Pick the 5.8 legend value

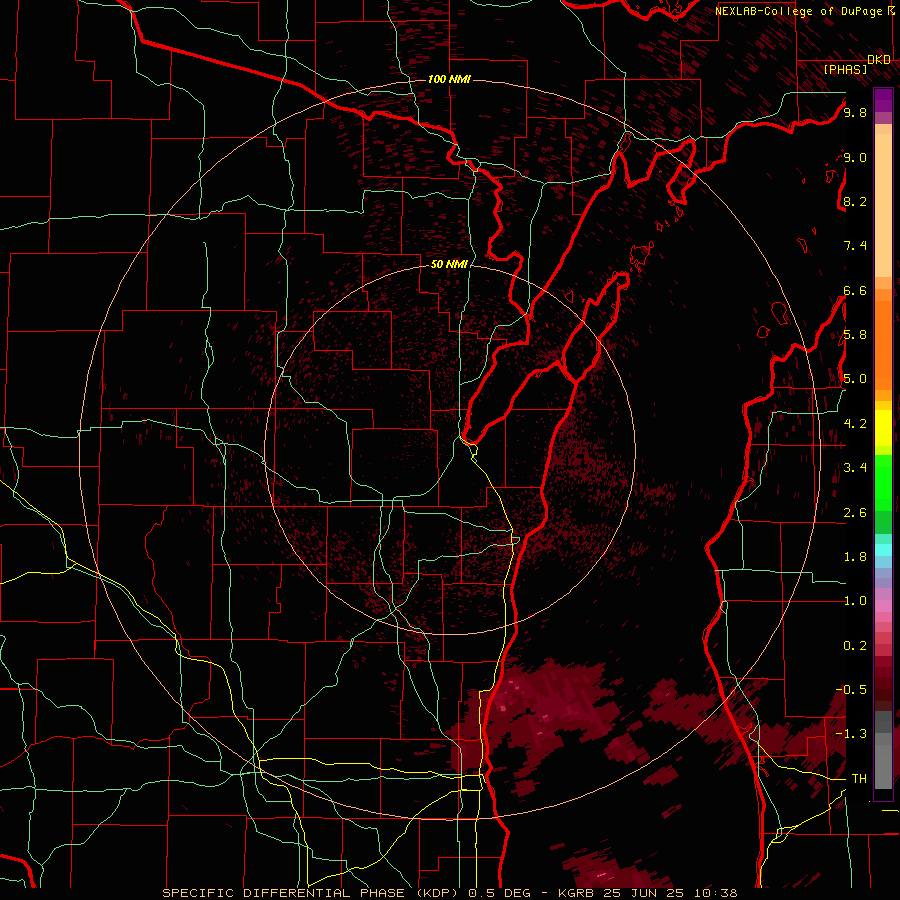[855, 335]
